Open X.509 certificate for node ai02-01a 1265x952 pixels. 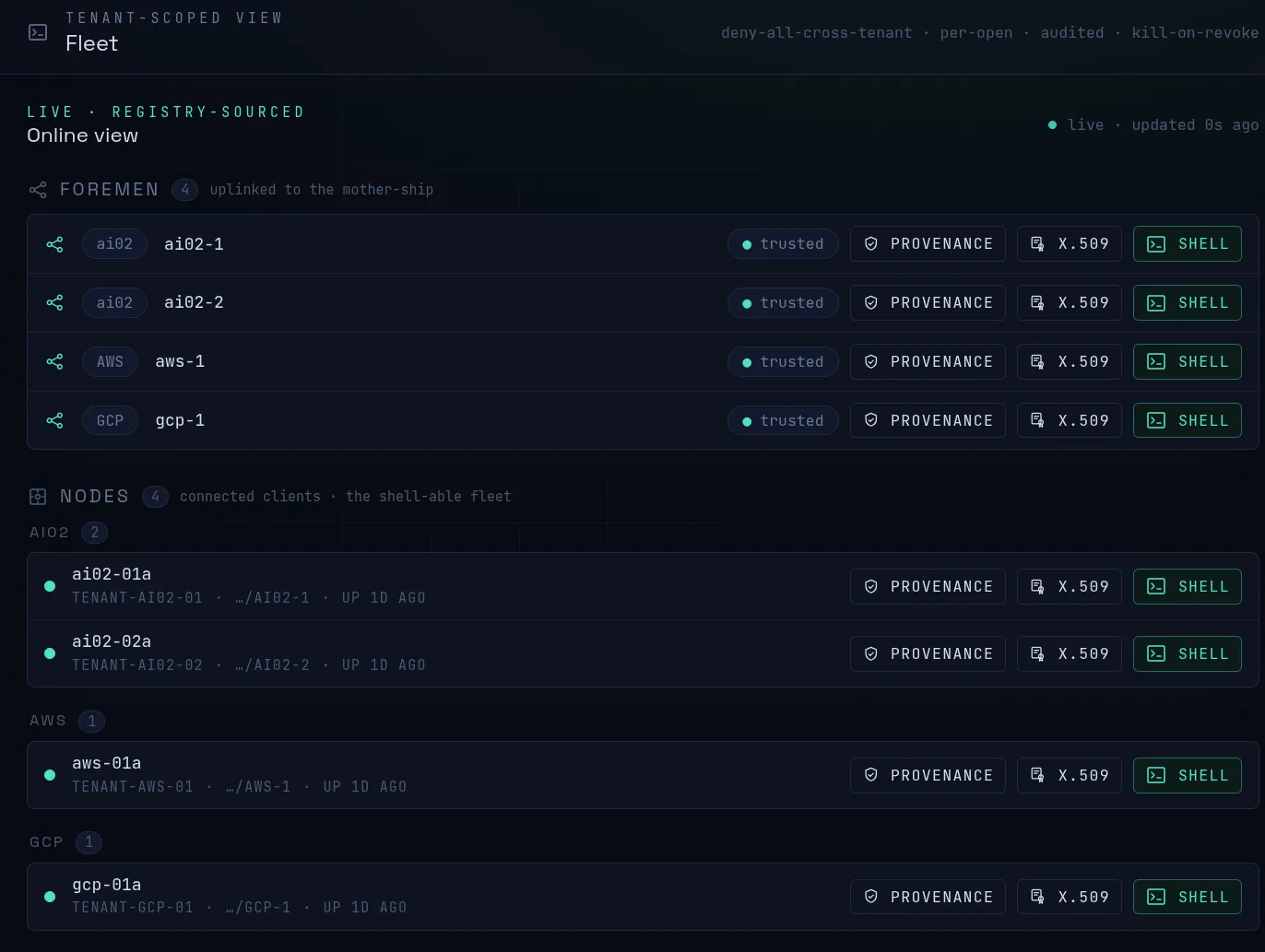point(1069,587)
